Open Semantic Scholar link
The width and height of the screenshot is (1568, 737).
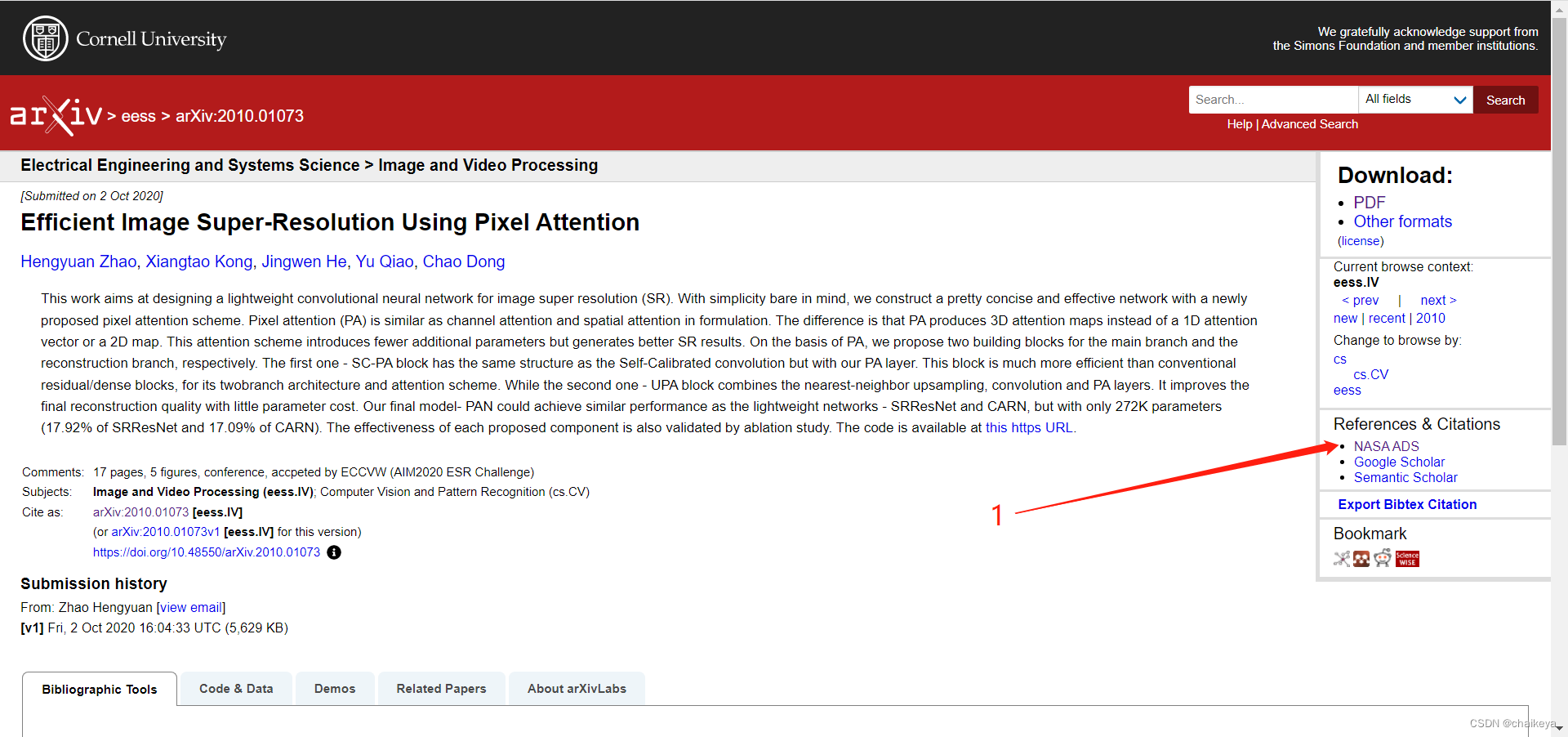click(1405, 477)
